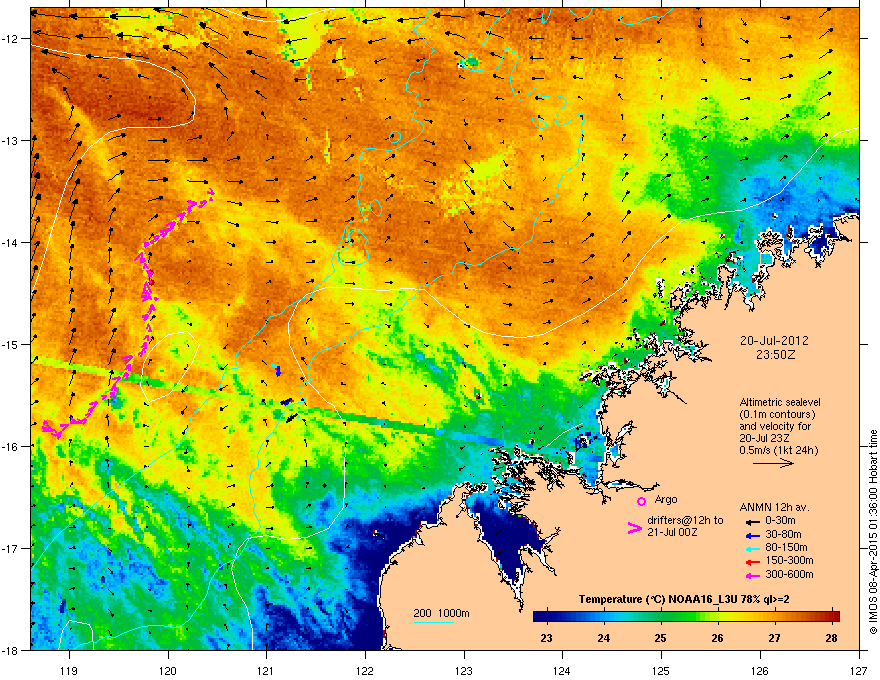The width and height of the screenshot is (880, 680).
Task: Click the latitude axis label '-12'
Action: pos(11,39)
